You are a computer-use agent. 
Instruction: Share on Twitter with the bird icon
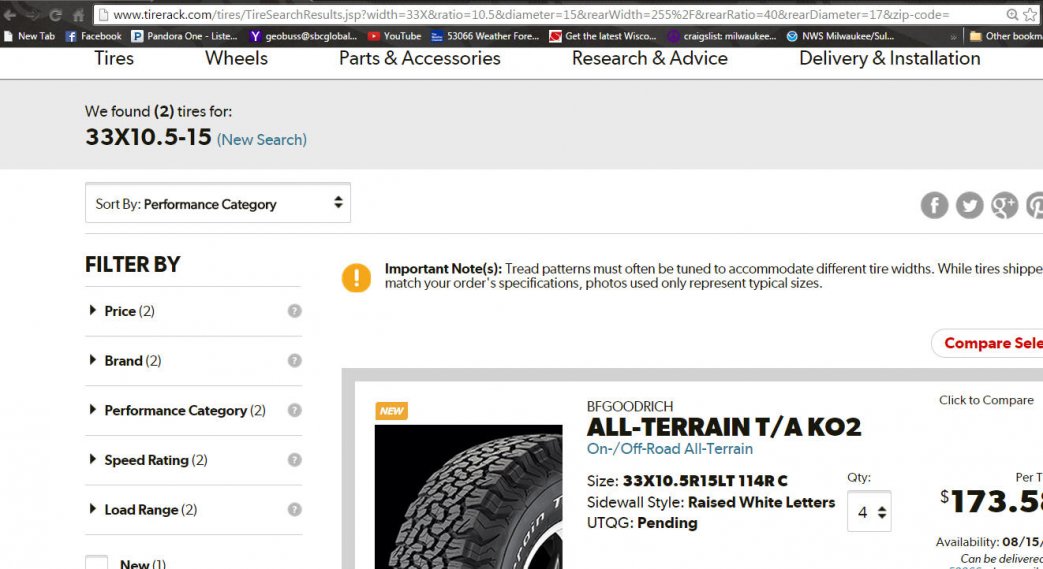969,205
